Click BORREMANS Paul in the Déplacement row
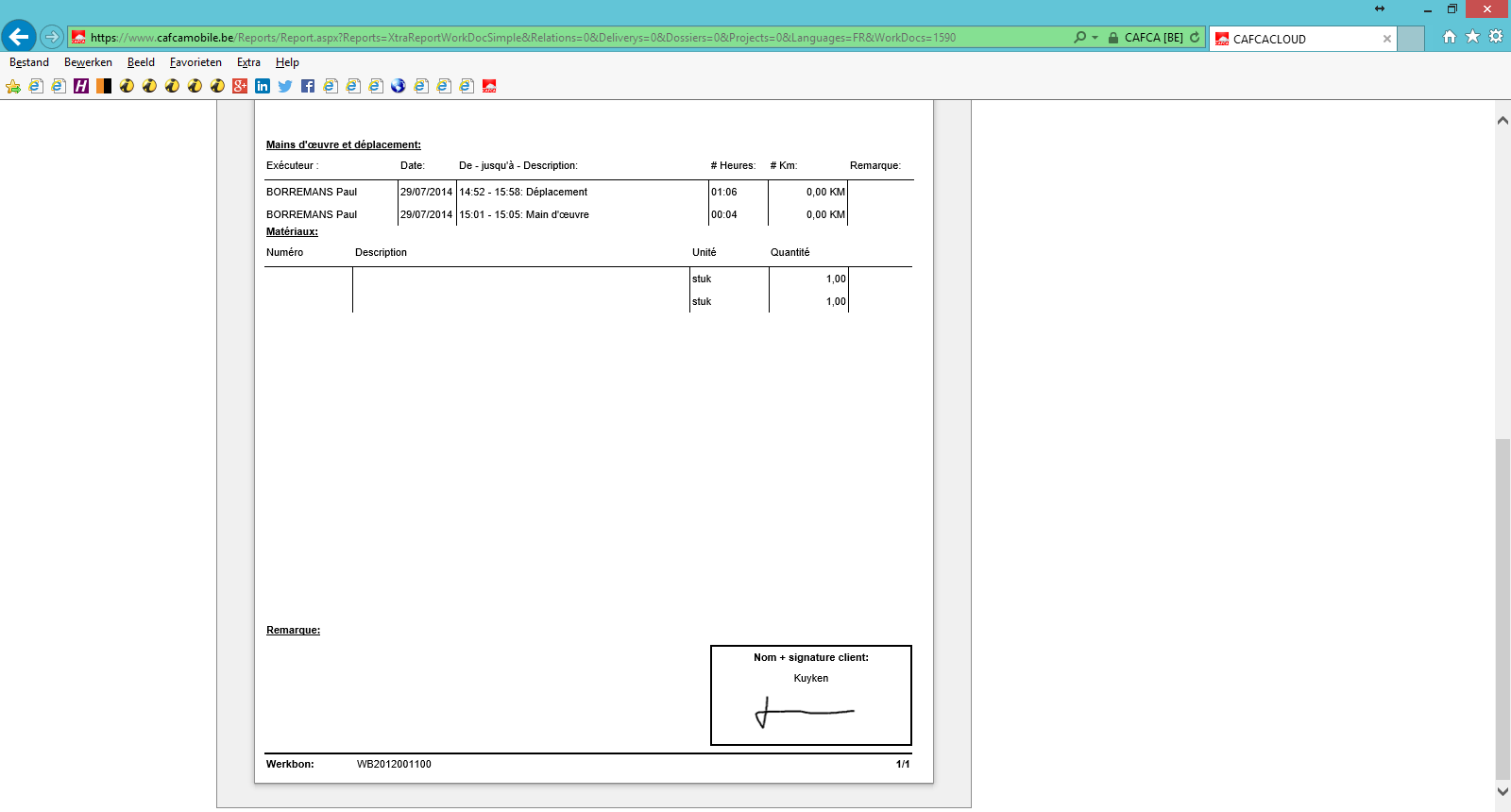The height and width of the screenshot is (812, 1511). pyautogui.click(x=312, y=192)
